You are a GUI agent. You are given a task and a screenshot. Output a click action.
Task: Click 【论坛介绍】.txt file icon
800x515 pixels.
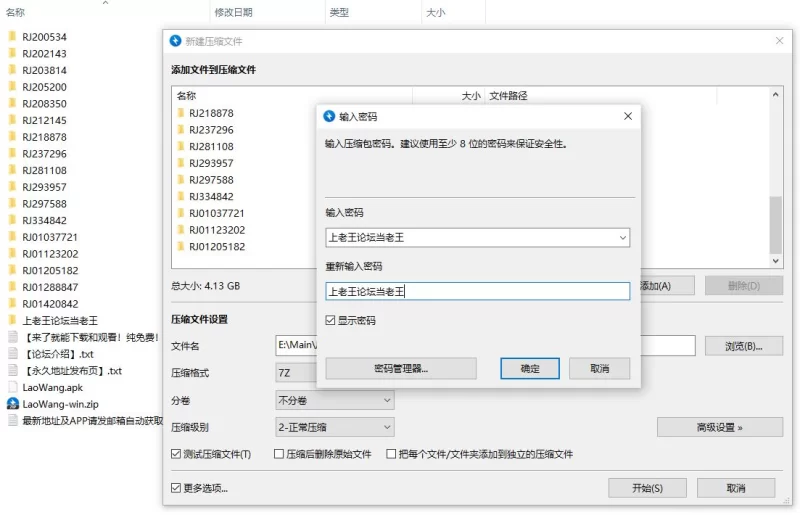pos(13,354)
